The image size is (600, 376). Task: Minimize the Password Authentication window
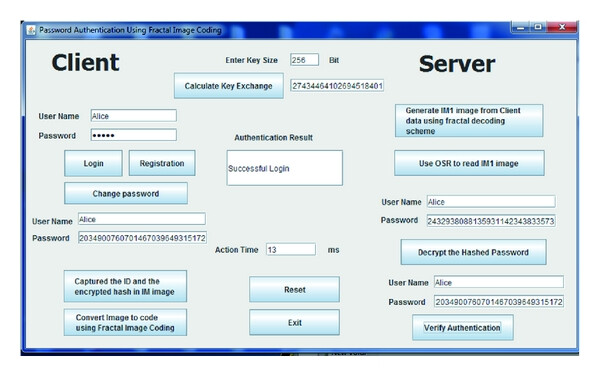tap(521, 28)
